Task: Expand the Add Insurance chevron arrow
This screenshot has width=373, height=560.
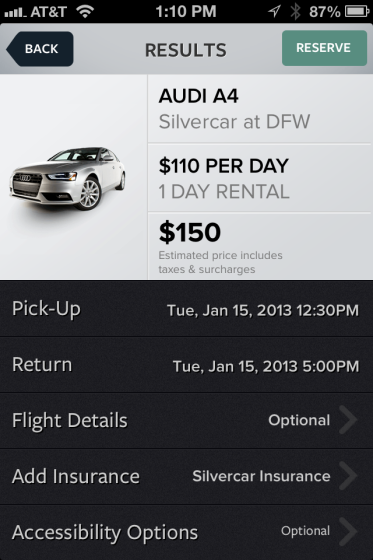Action: tap(348, 476)
